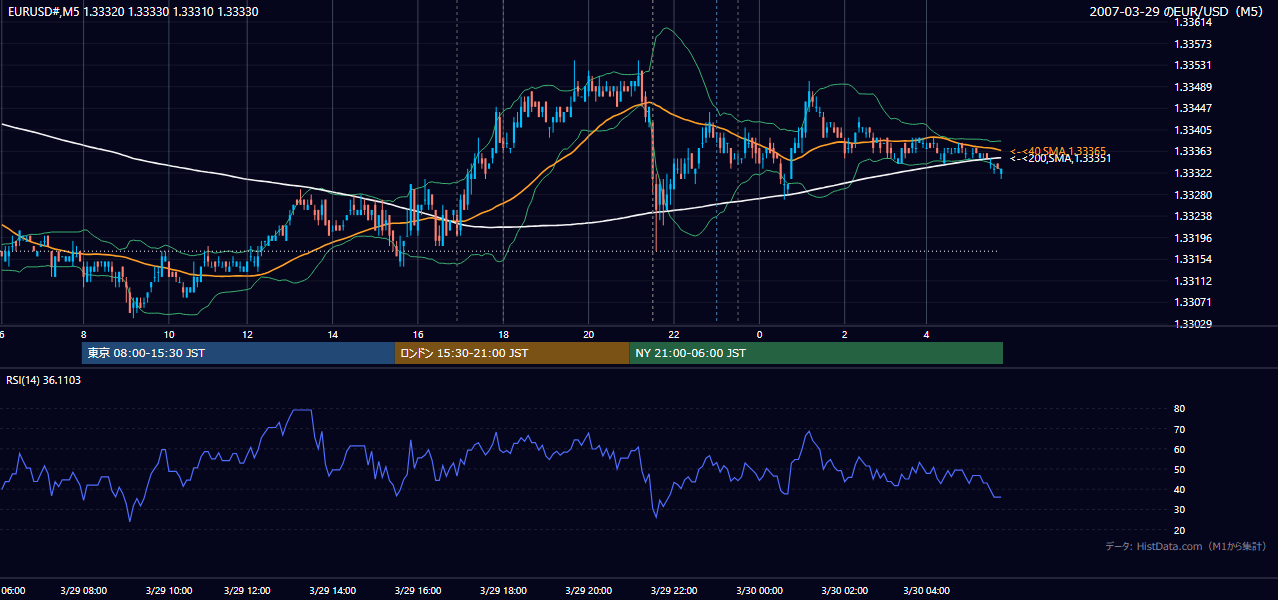The height and width of the screenshot is (600, 1278).
Task: Click the 3/29 14:00 time label
Action: point(335,590)
